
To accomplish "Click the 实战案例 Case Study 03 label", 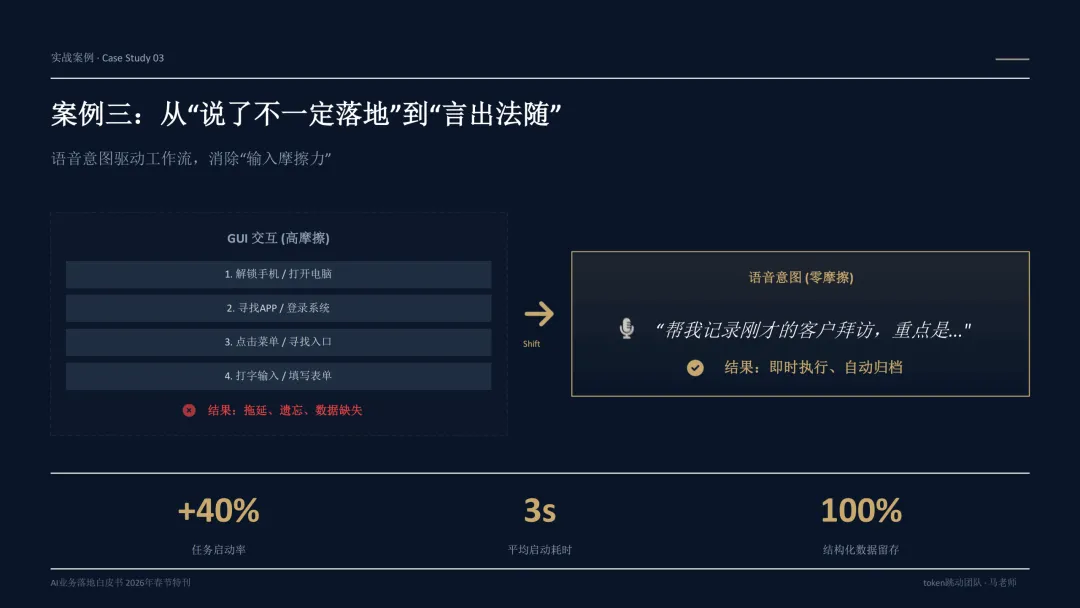I will coord(107,58).
